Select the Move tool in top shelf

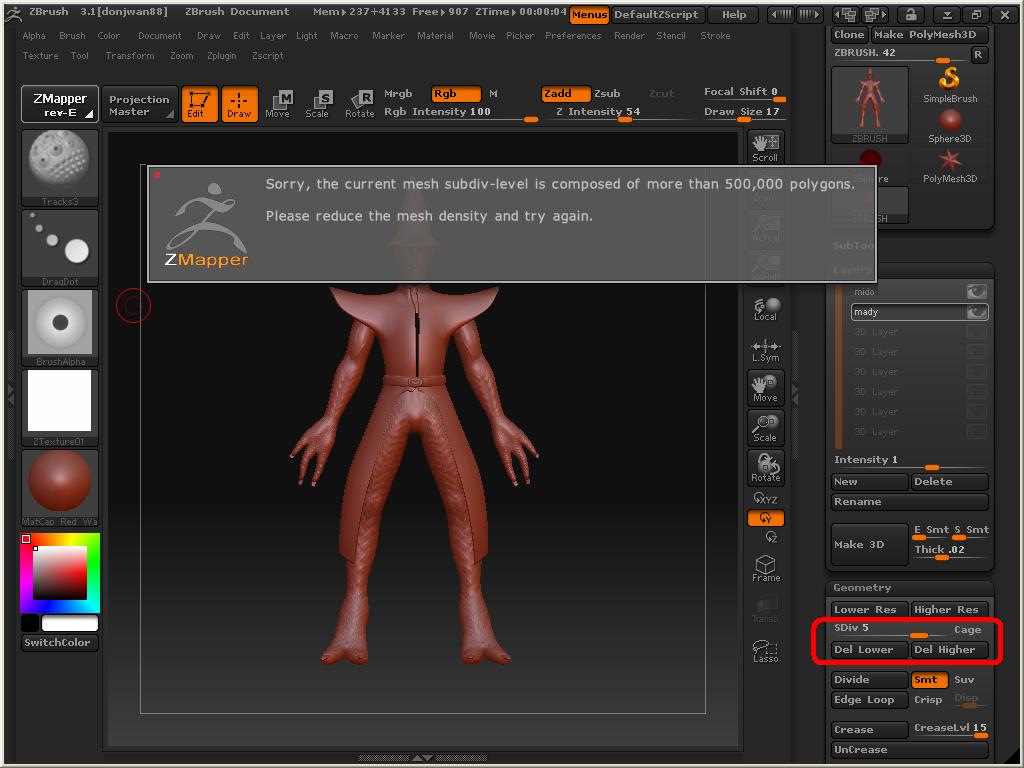click(278, 104)
